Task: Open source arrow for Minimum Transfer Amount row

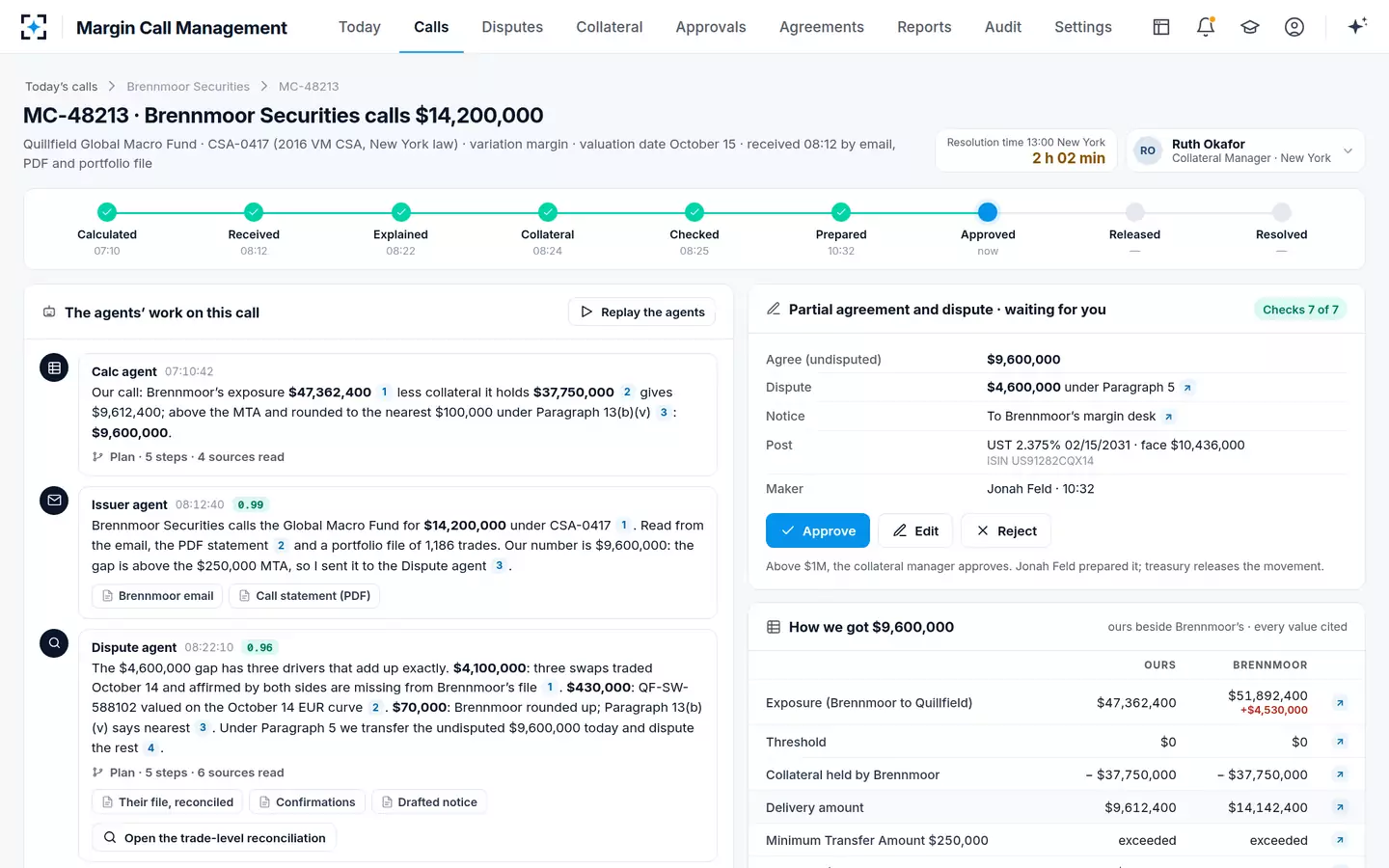Action: point(1340,840)
